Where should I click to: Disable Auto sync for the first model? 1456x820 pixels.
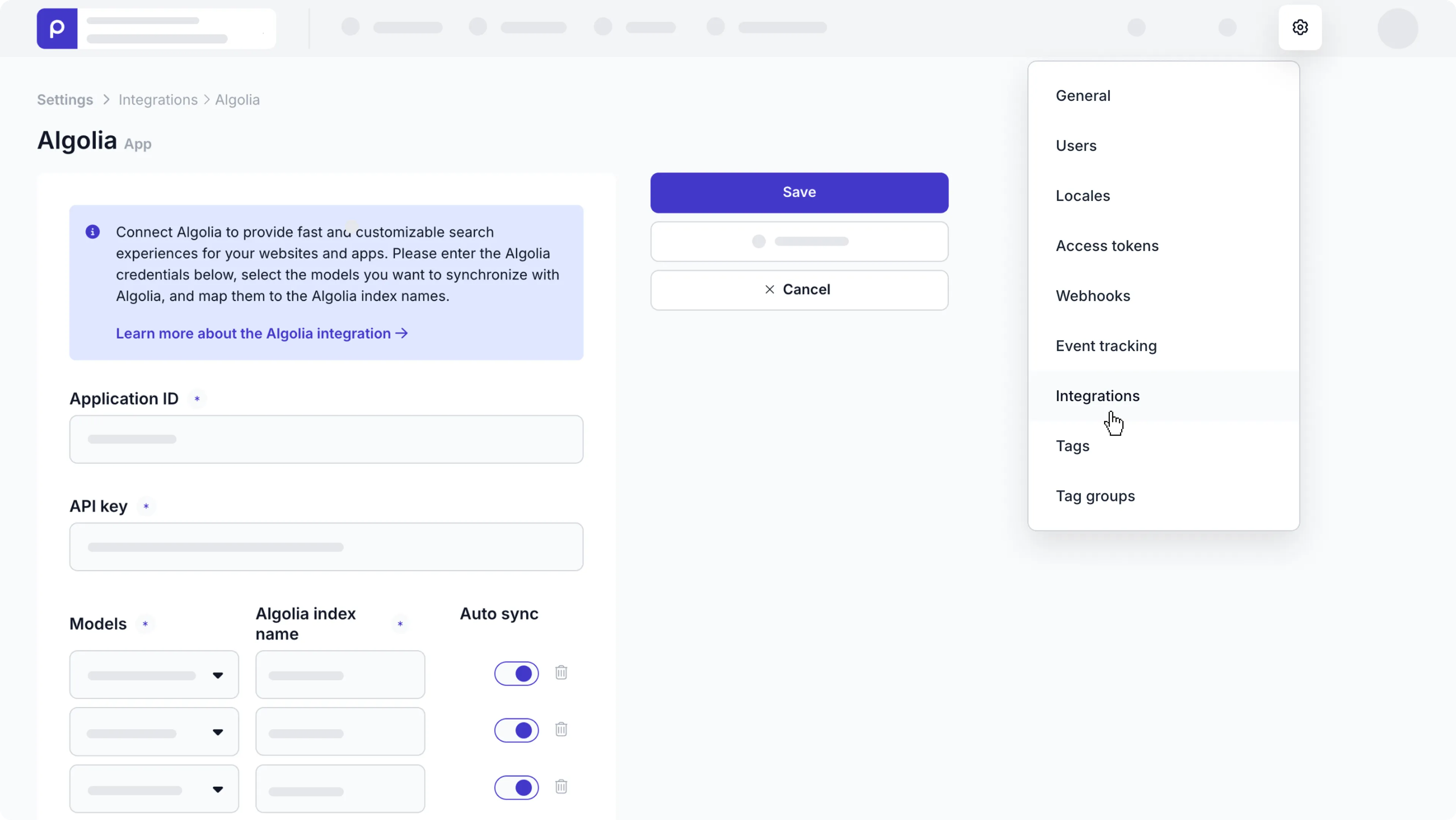[x=516, y=673]
